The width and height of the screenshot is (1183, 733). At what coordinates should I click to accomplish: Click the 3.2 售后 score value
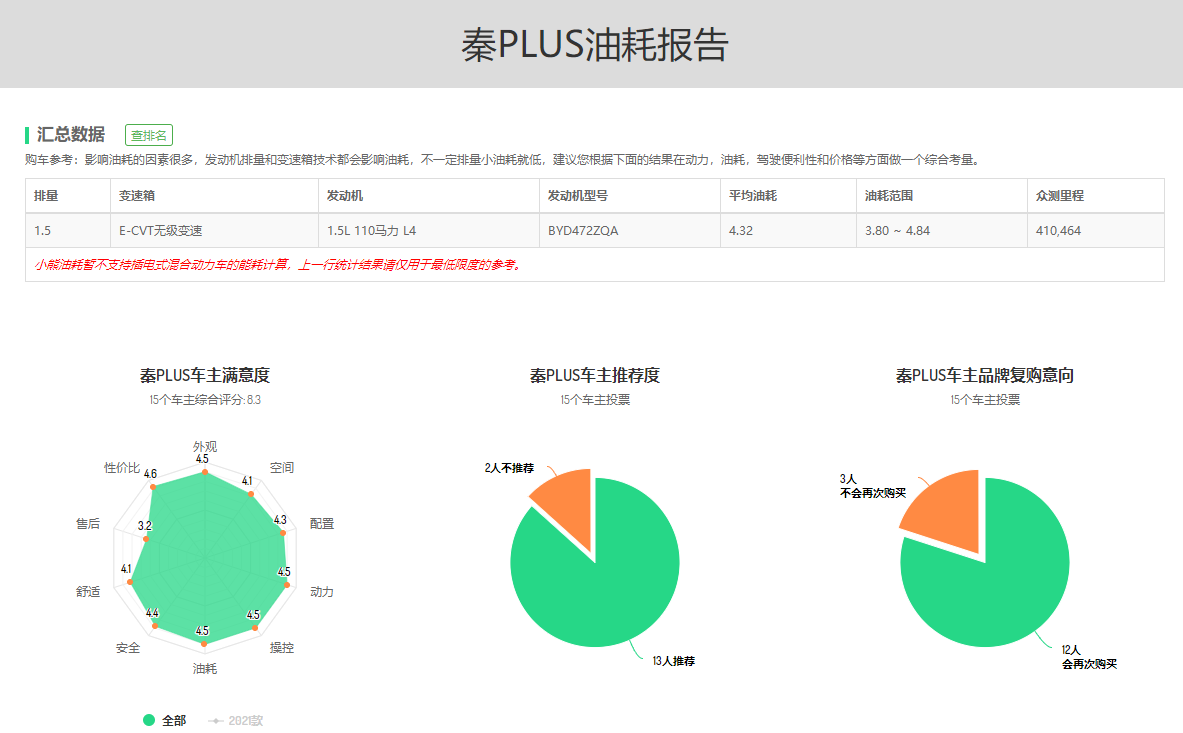point(145,526)
